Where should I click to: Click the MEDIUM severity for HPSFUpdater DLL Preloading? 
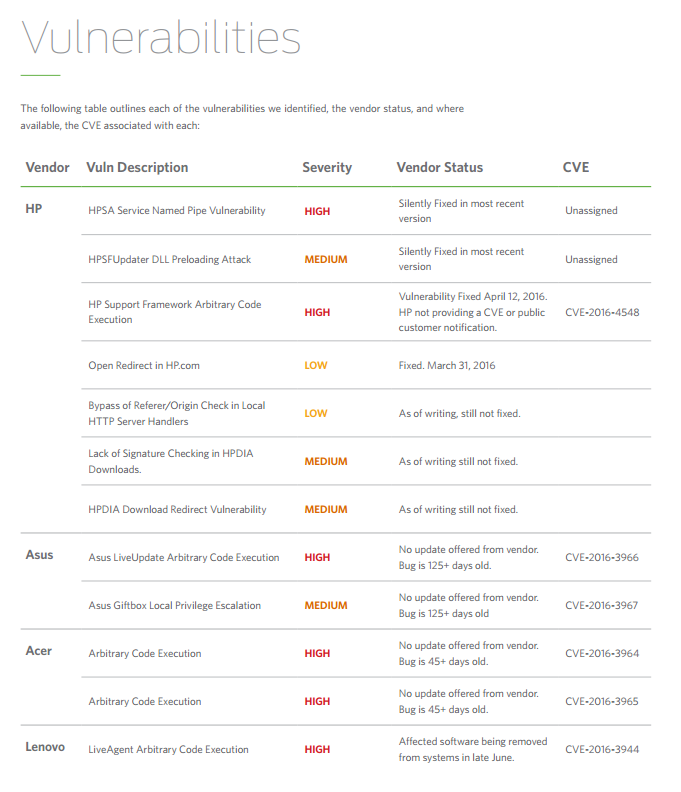[x=326, y=259]
